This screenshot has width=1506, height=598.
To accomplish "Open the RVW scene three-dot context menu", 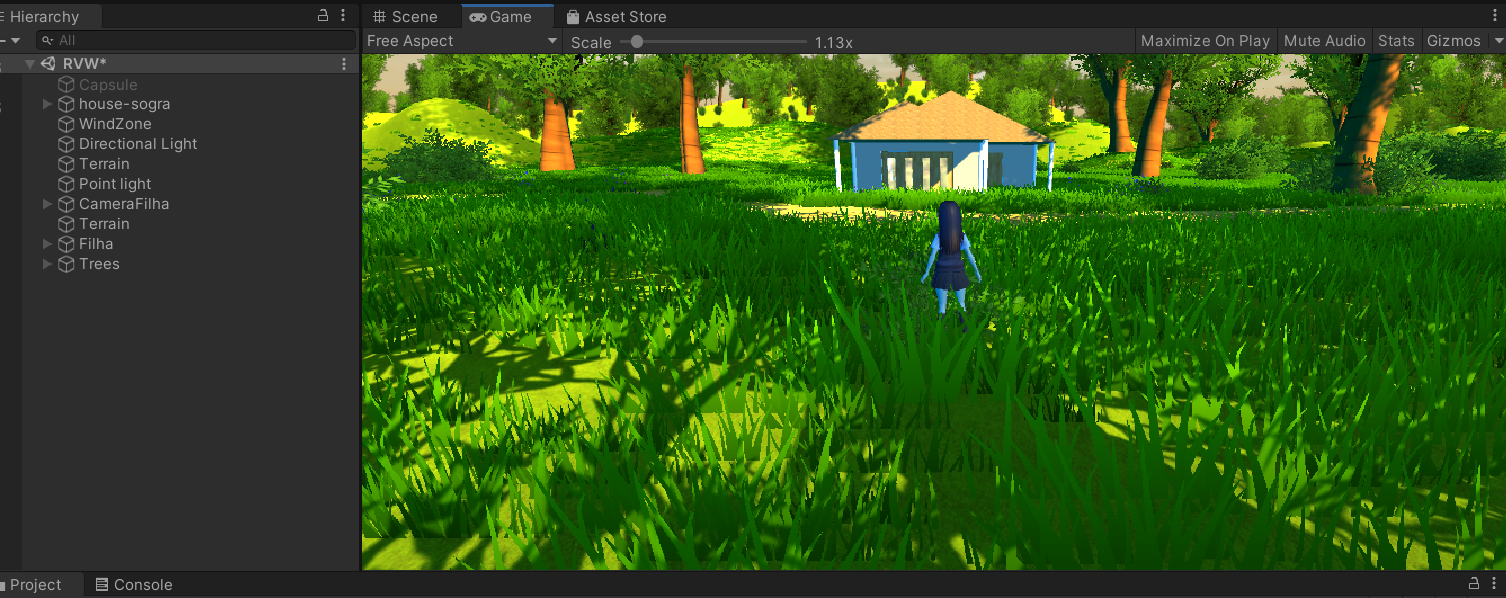I will click(344, 64).
